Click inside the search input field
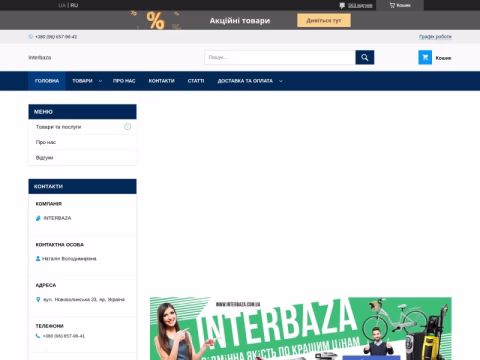Image resolution: width=480 pixels, height=360 pixels. coord(280,57)
